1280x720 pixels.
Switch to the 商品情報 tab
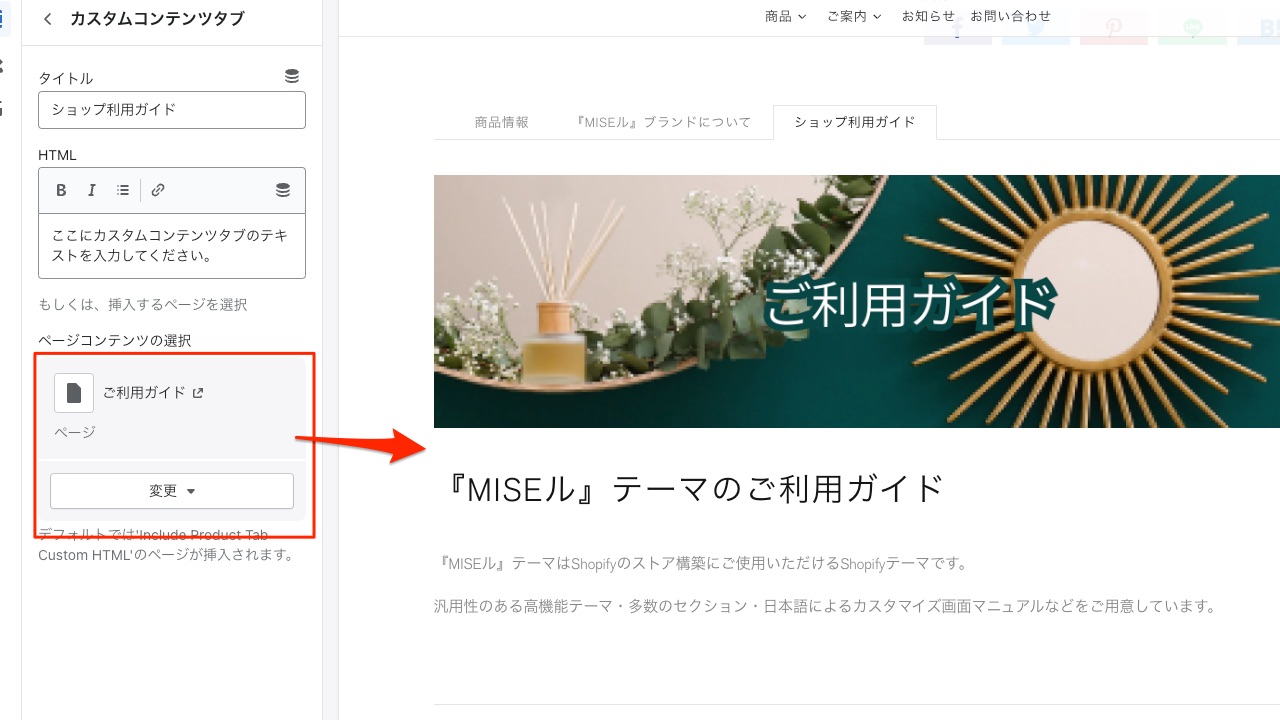[502, 122]
